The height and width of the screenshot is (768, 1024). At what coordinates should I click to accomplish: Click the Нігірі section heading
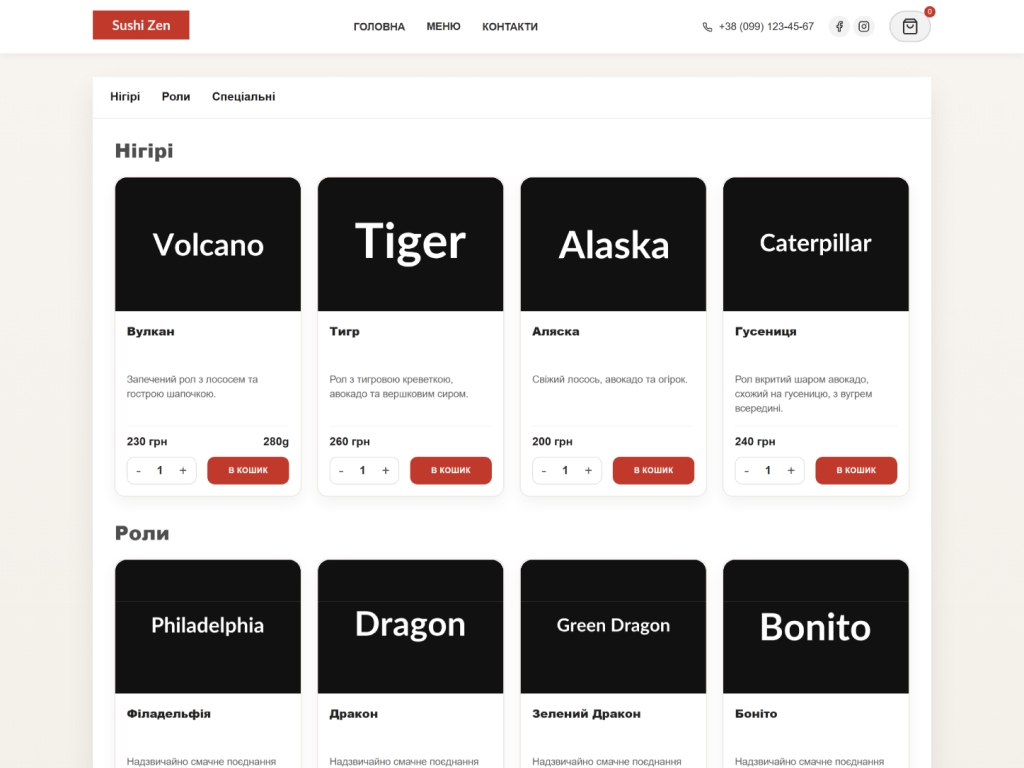point(144,151)
